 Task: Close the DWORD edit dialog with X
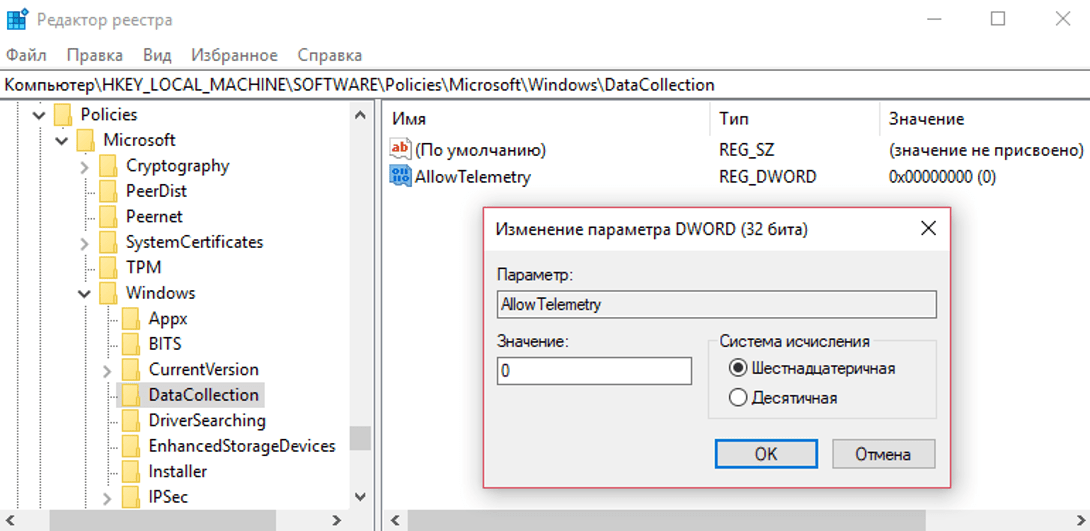click(x=928, y=229)
